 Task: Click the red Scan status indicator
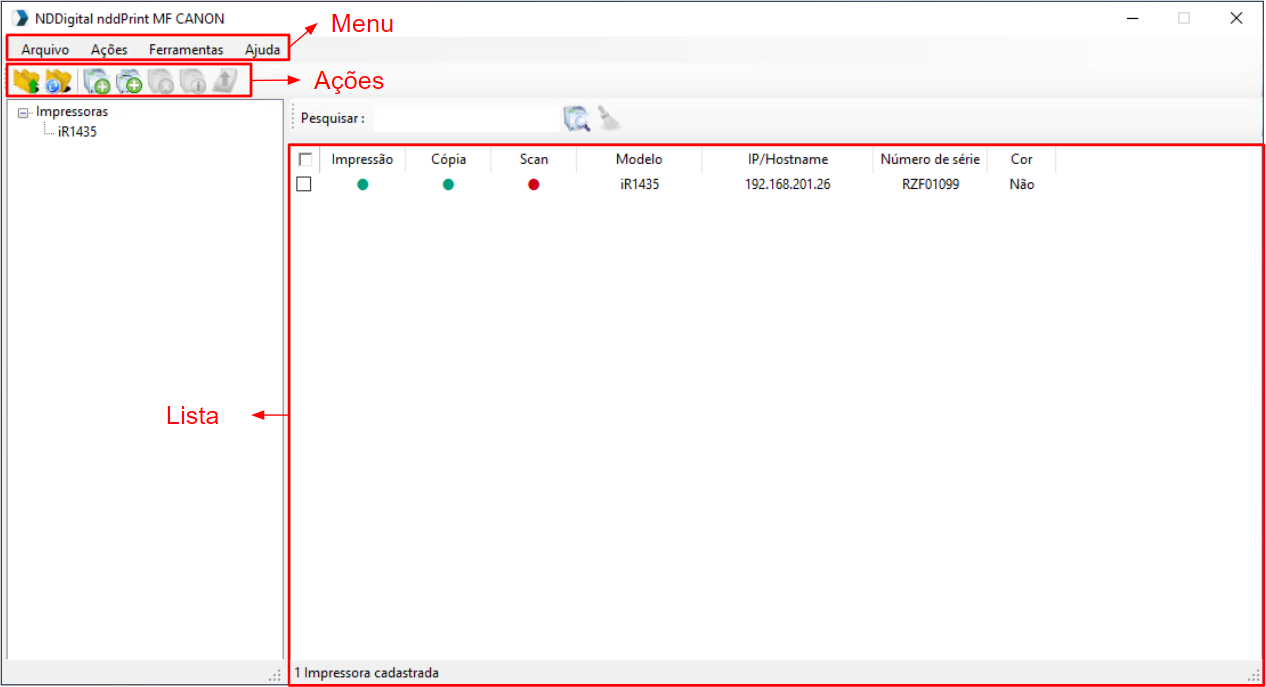pos(534,185)
